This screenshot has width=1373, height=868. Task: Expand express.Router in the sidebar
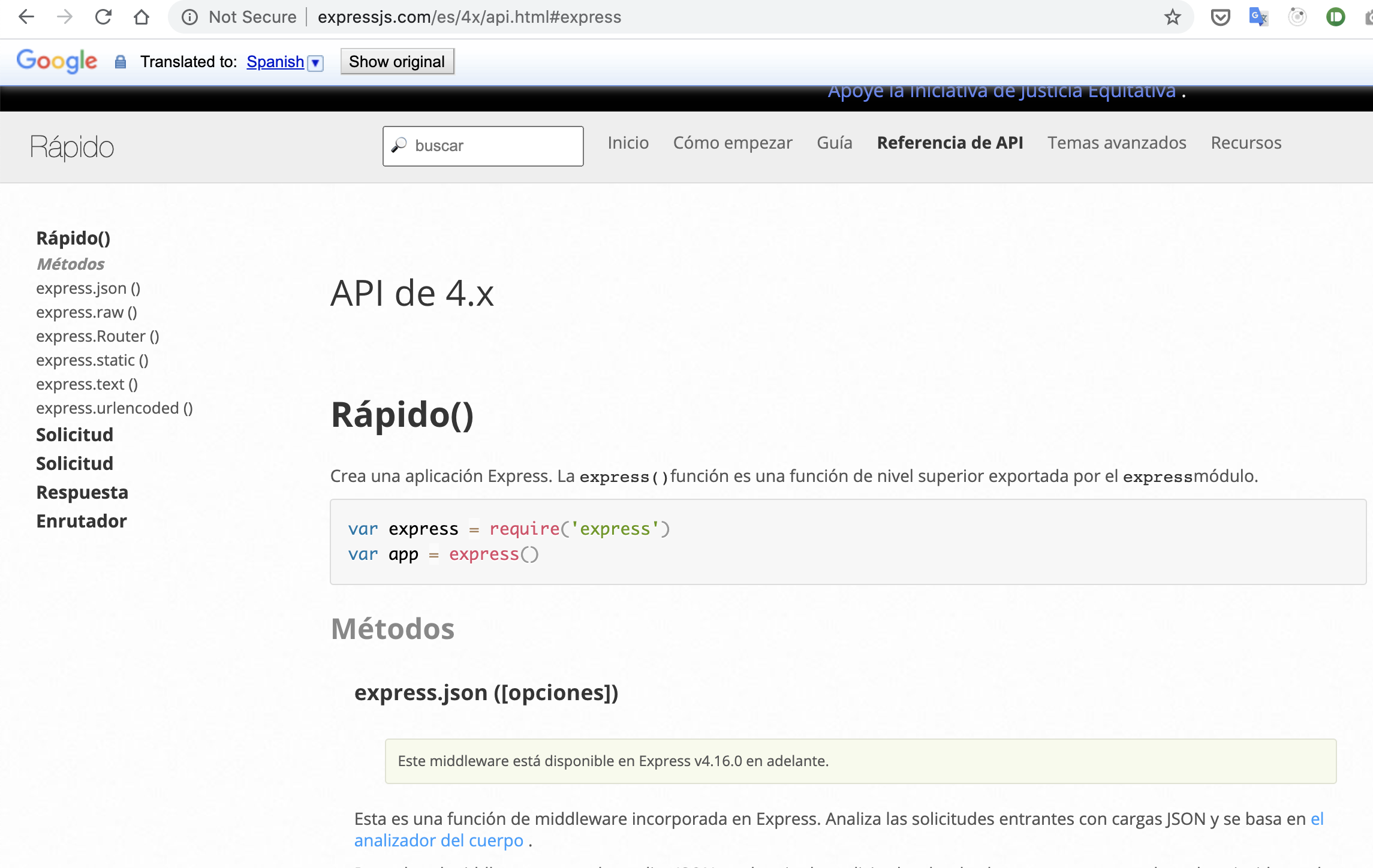(97, 336)
